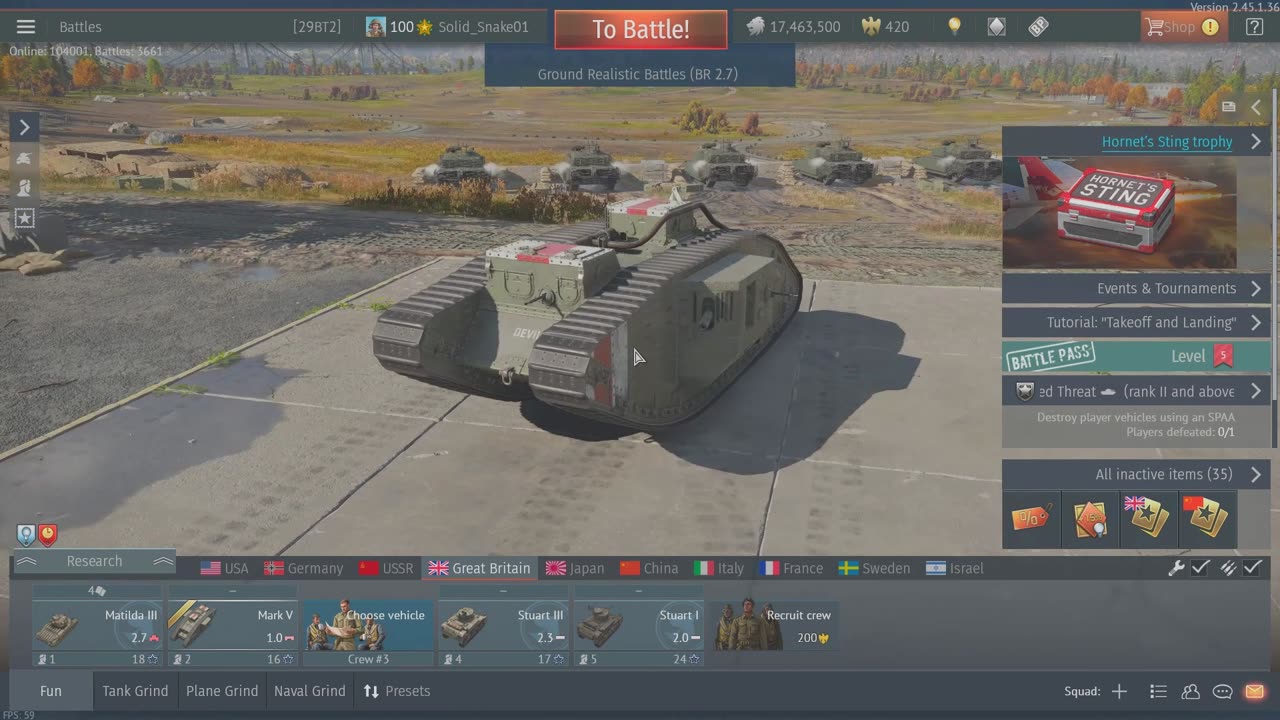Select the left sidebar crew figure icon

click(x=25, y=188)
